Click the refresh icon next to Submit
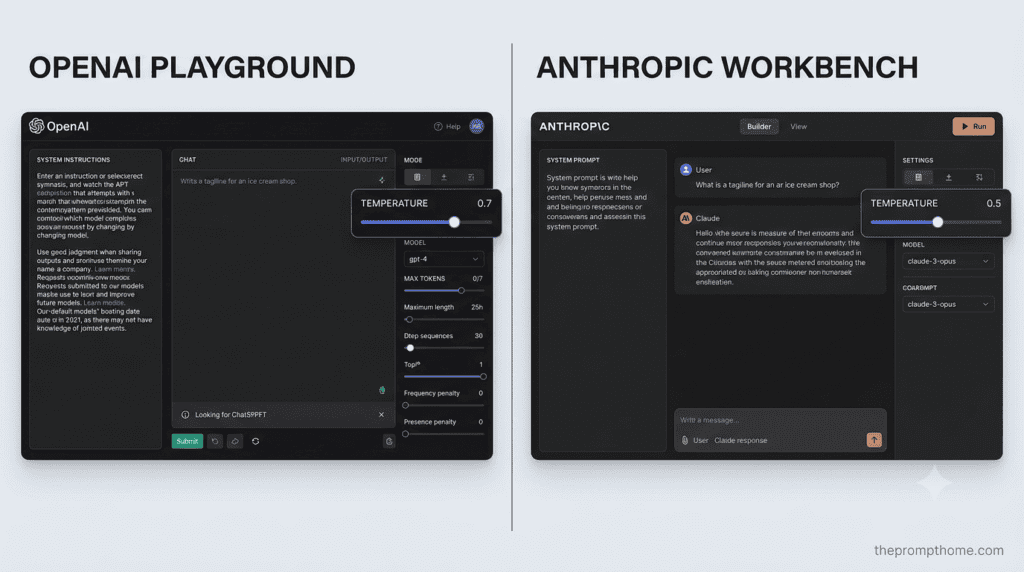This screenshot has width=1024, height=572. pyautogui.click(x=255, y=441)
